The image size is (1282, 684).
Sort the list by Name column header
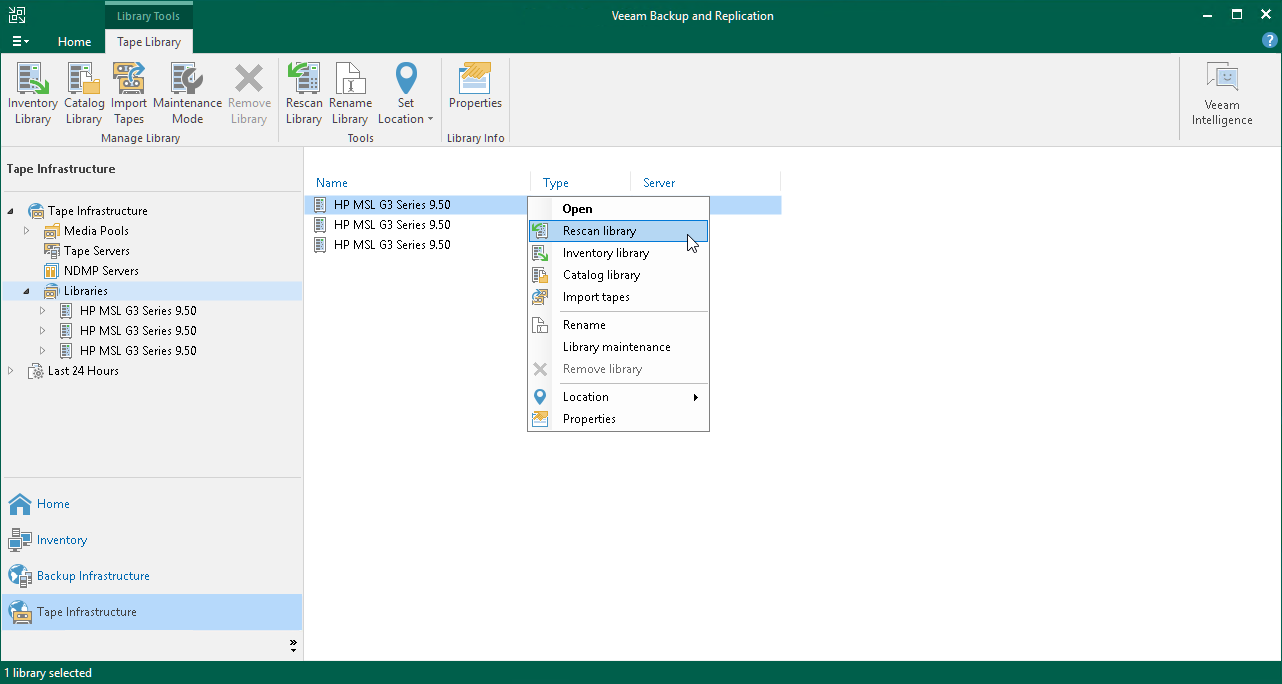click(x=332, y=183)
